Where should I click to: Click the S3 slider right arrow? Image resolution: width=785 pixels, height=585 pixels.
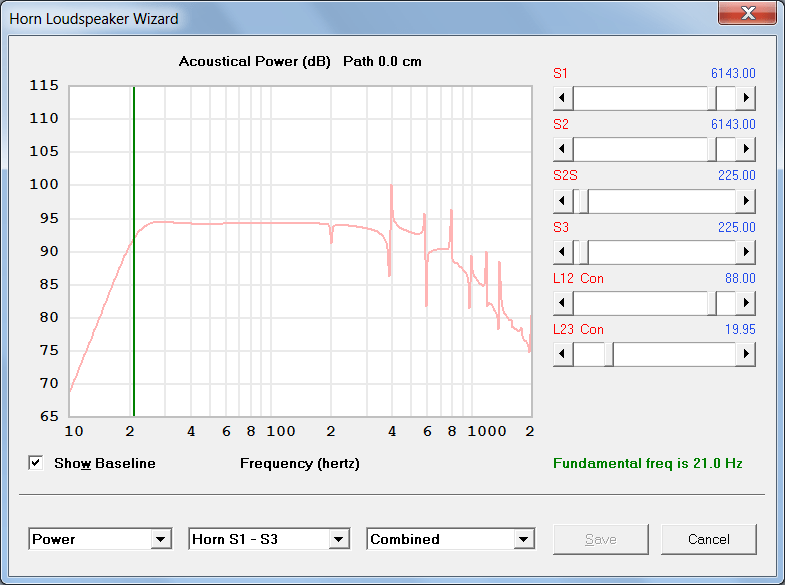746,252
